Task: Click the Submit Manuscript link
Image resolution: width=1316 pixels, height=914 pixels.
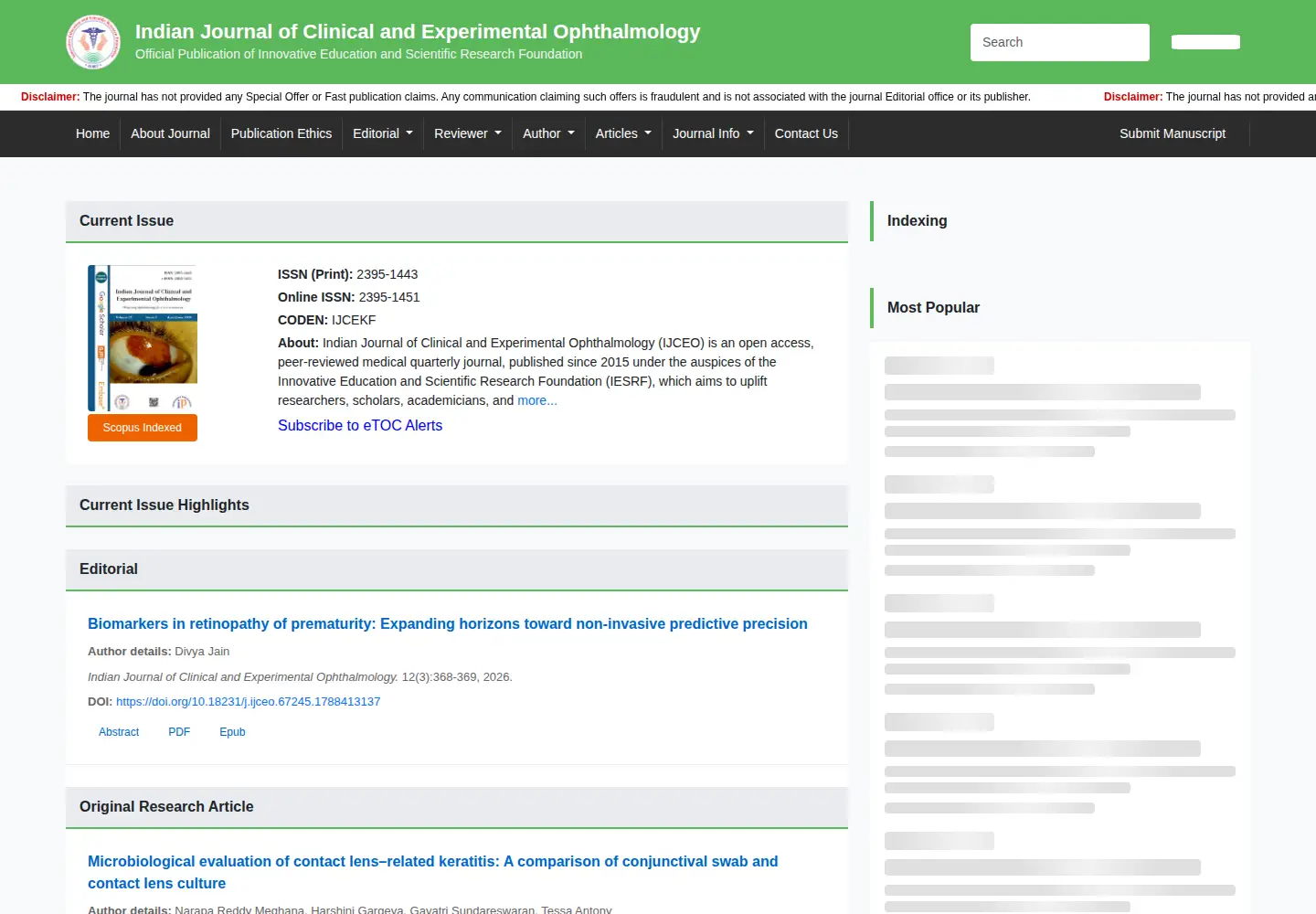Action: (1173, 133)
